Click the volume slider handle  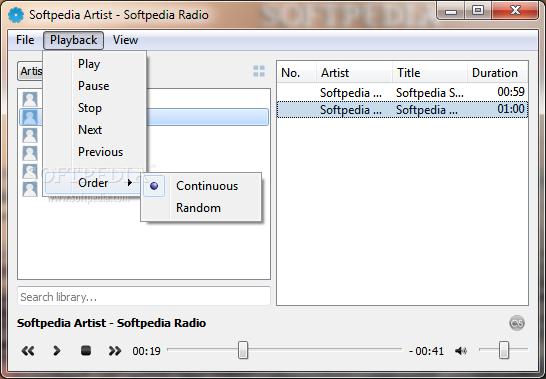[504, 350]
